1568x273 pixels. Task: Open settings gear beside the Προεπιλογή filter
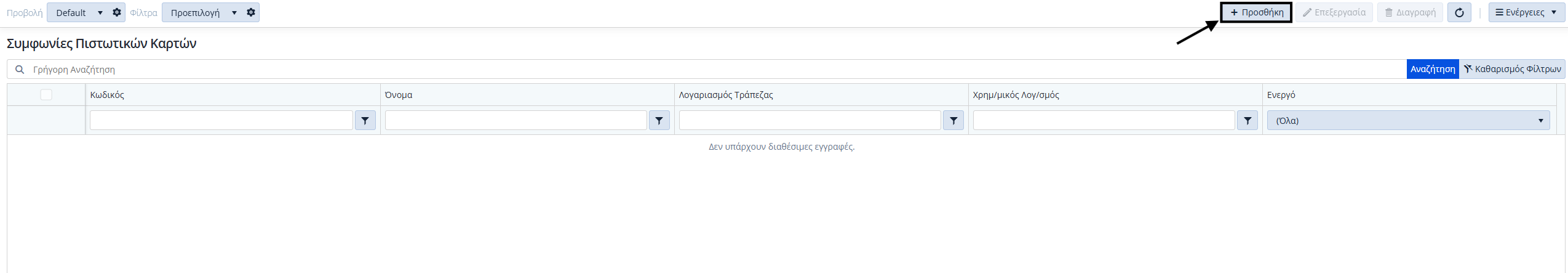pos(251,12)
